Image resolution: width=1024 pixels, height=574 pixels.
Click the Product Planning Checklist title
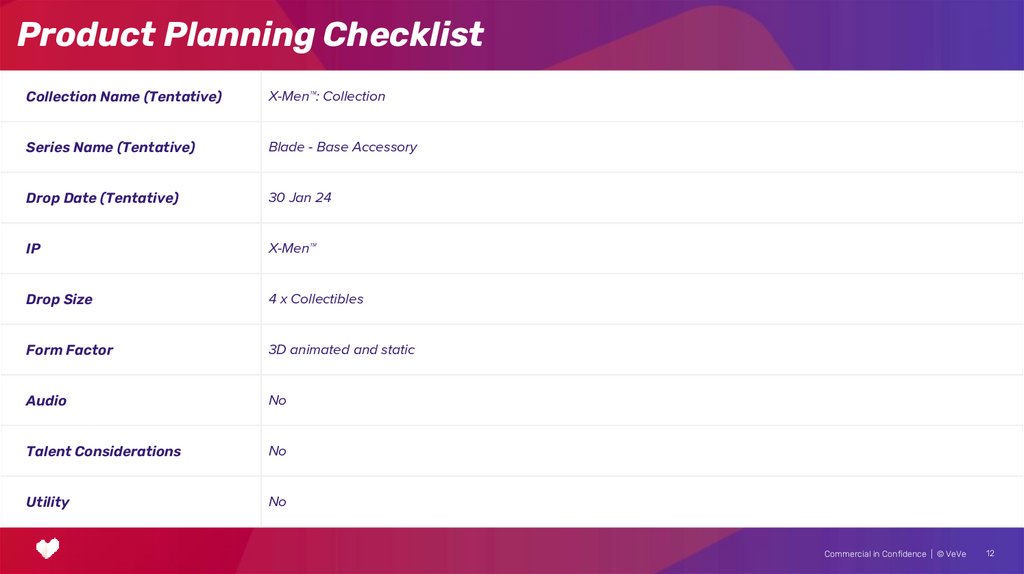(250, 35)
